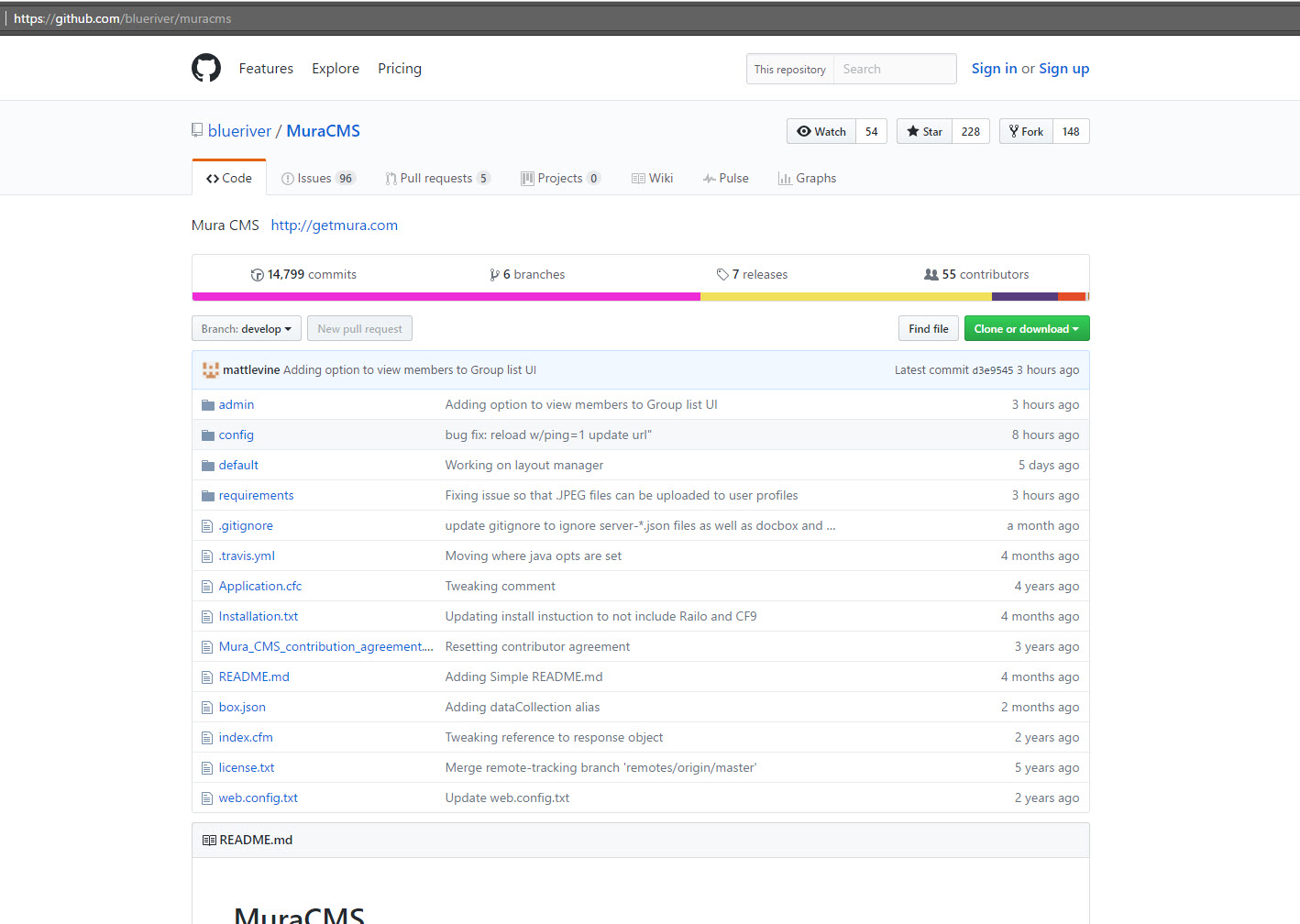Click the browser address bar URL
Screen dimensions: 1300x924
pyautogui.click(x=122, y=18)
